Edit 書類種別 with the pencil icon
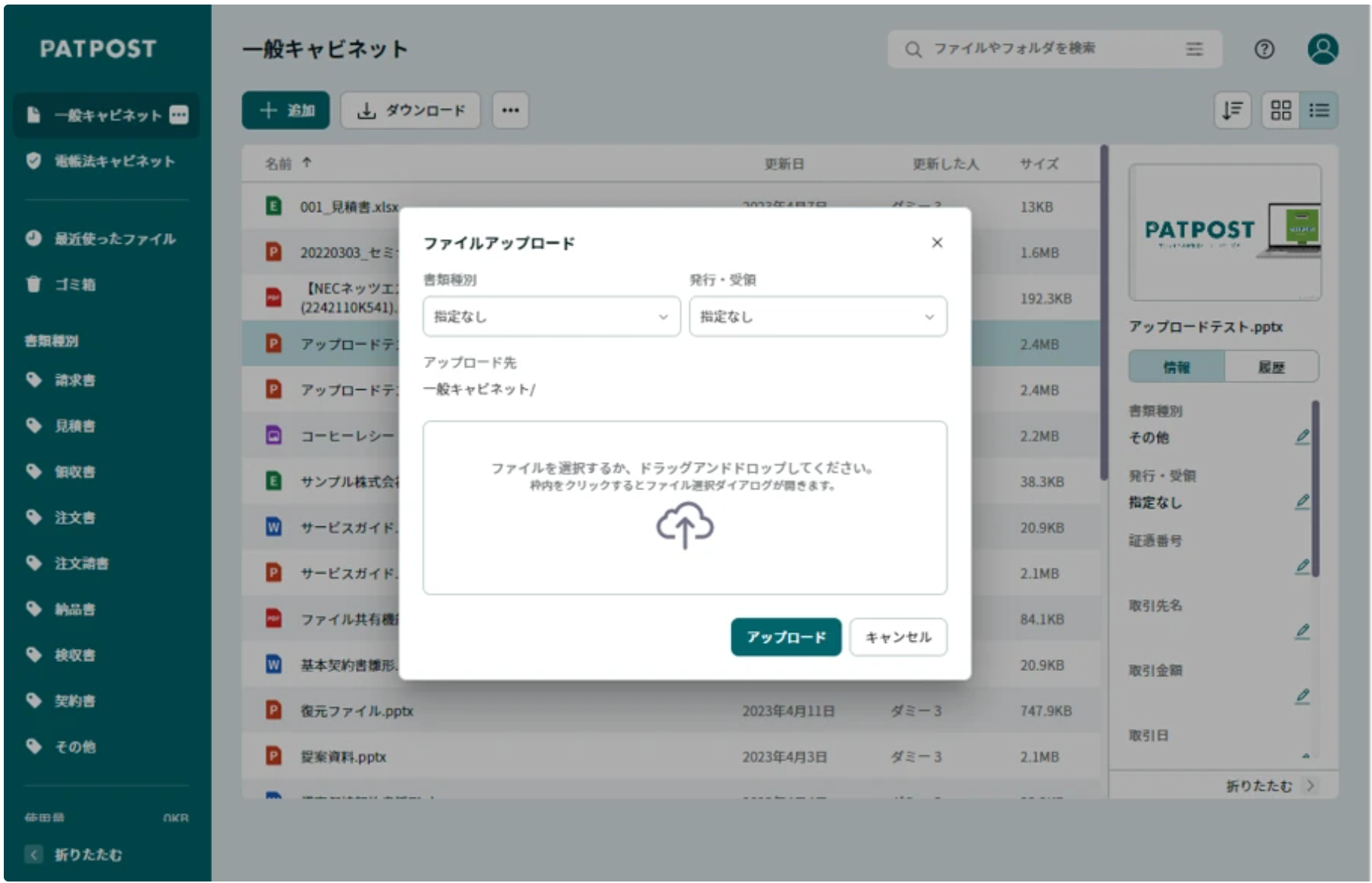 pyautogui.click(x=1302, y=437)
